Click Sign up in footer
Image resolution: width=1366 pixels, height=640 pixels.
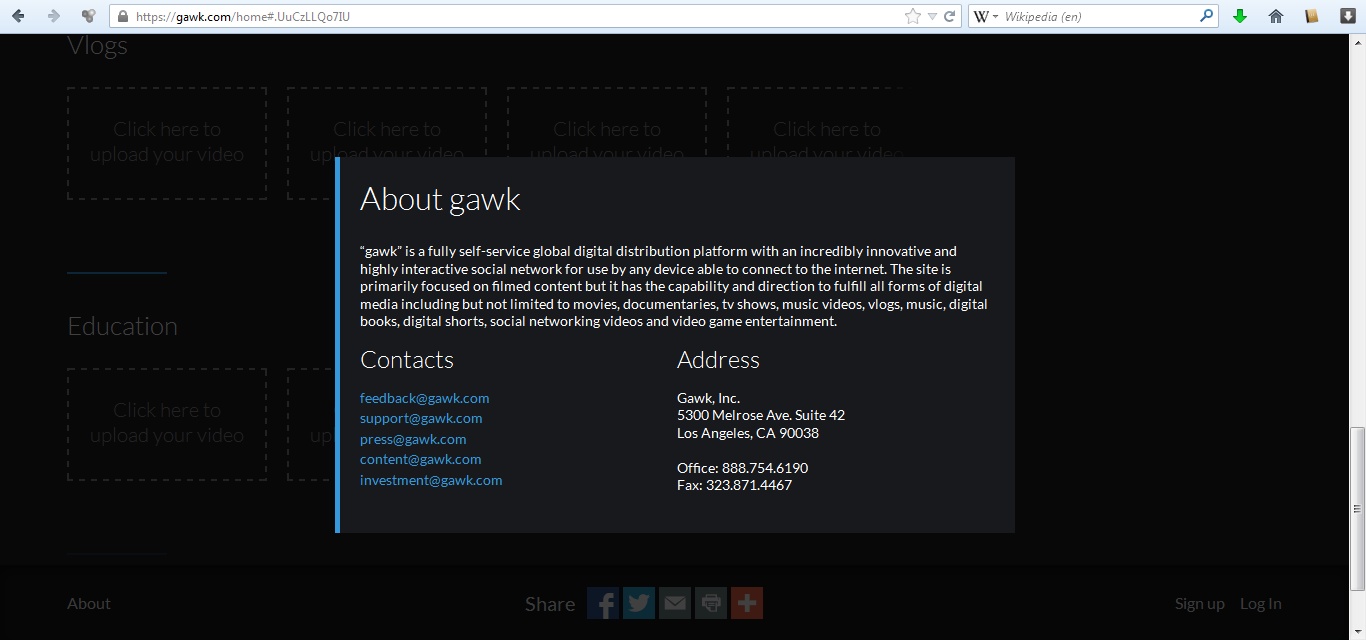(x=1199, y=603)
